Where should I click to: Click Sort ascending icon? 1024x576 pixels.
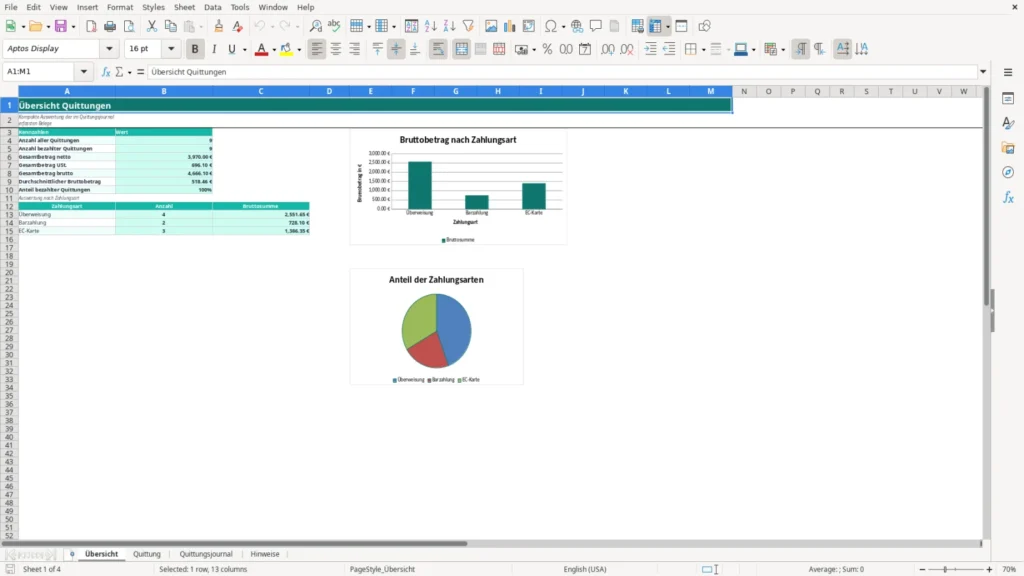coord(430,26)
